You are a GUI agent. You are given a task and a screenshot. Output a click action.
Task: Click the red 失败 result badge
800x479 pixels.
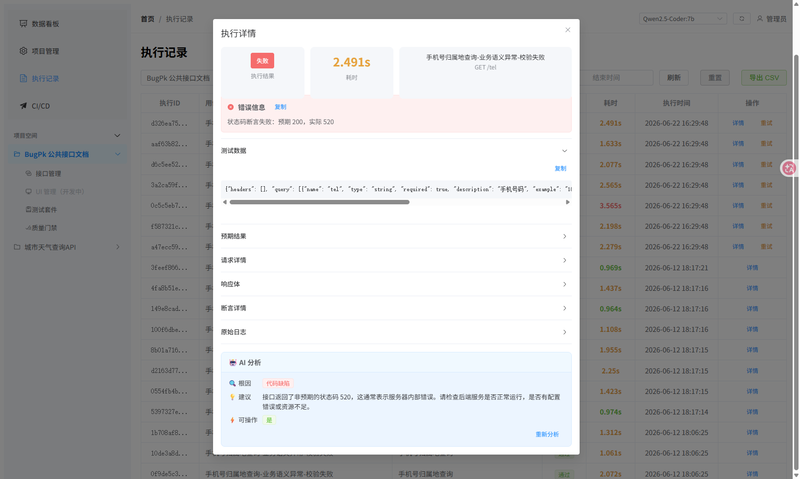[262, 61]
